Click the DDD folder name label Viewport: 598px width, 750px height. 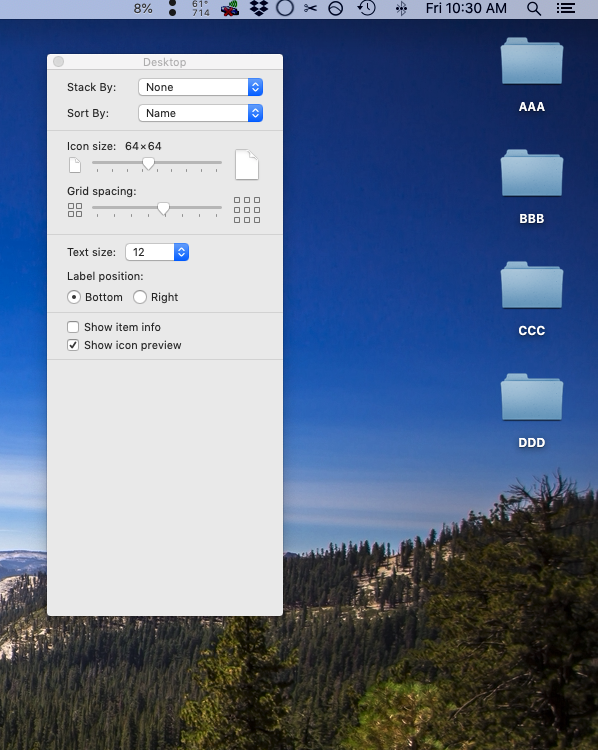pyautogui.click(x=532, y=442)
